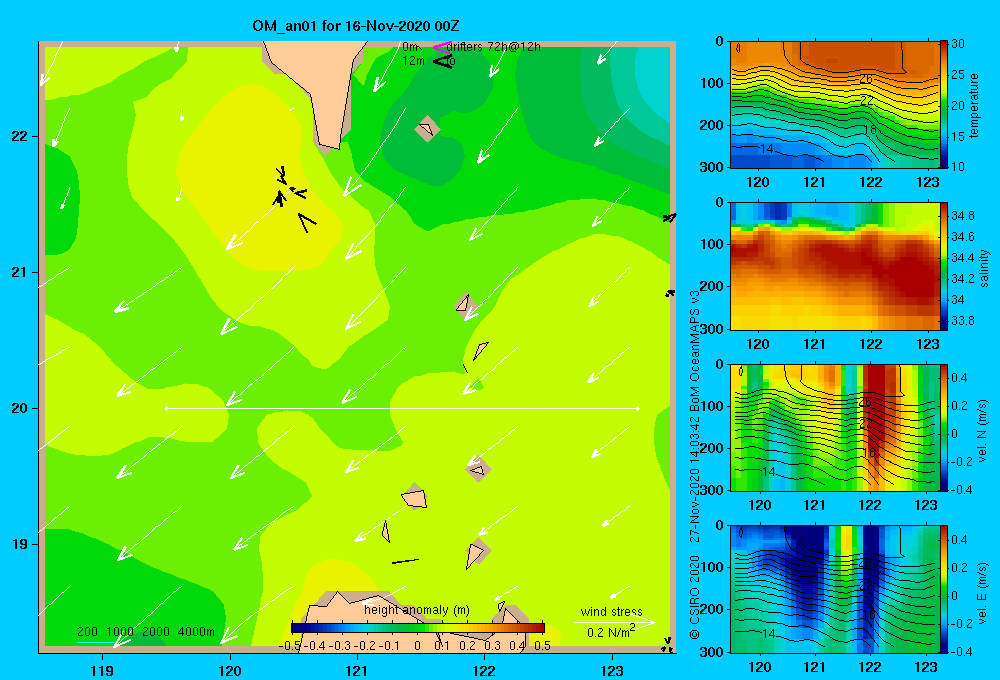Click the height anomaly horizontal color bar

[x=418, y=628]
